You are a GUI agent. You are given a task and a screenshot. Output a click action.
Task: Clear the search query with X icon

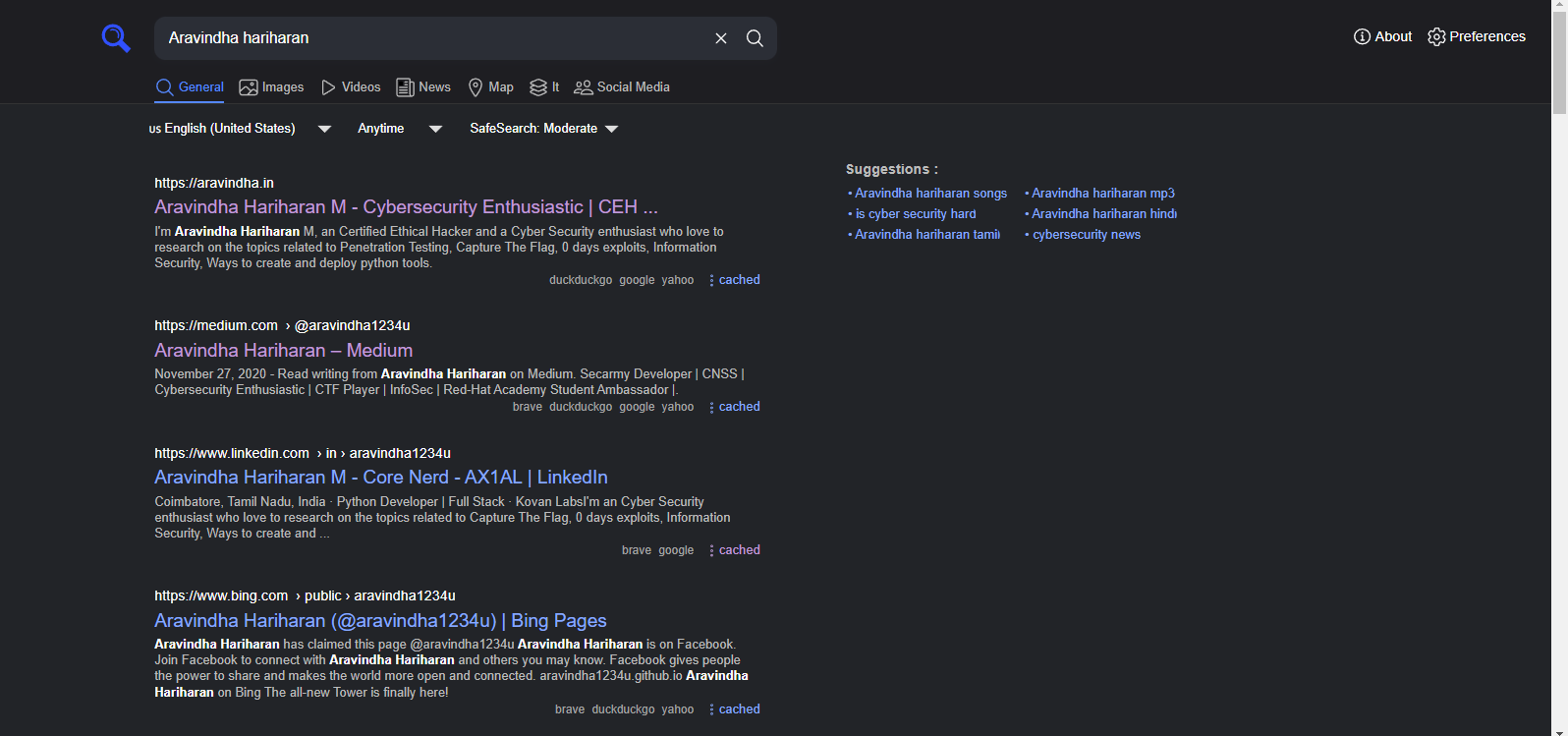tap(721, 38)
